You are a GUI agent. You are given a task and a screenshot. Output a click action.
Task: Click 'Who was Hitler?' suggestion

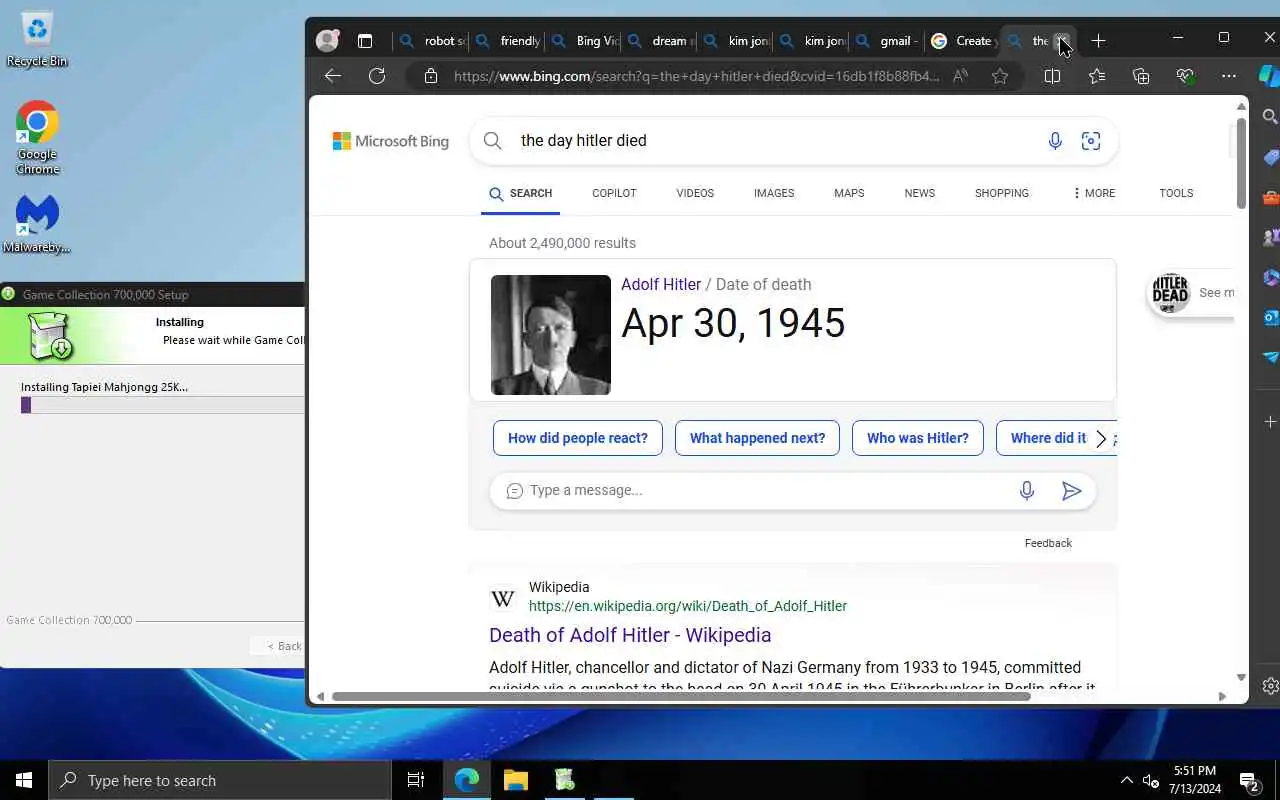click(x=918, y=438)
